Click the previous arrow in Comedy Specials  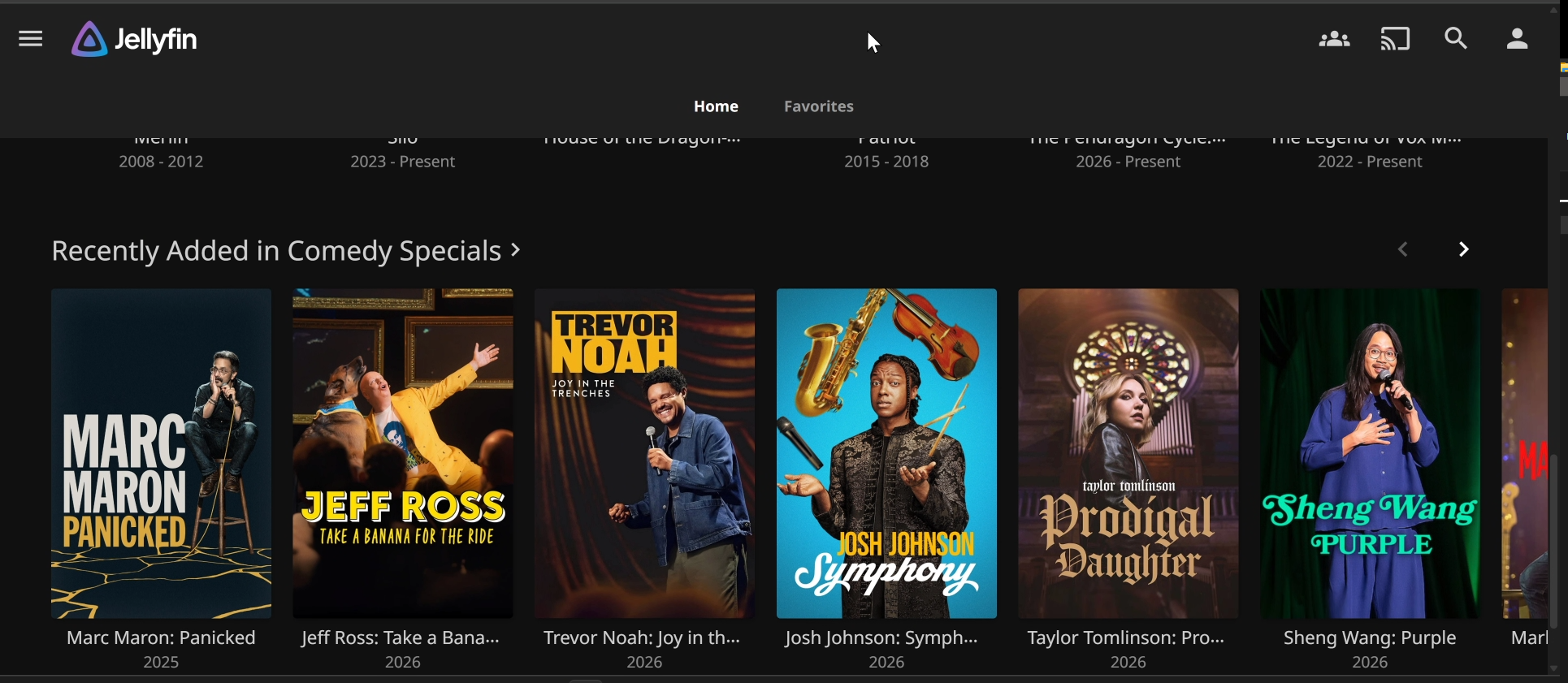(1403, 249)
